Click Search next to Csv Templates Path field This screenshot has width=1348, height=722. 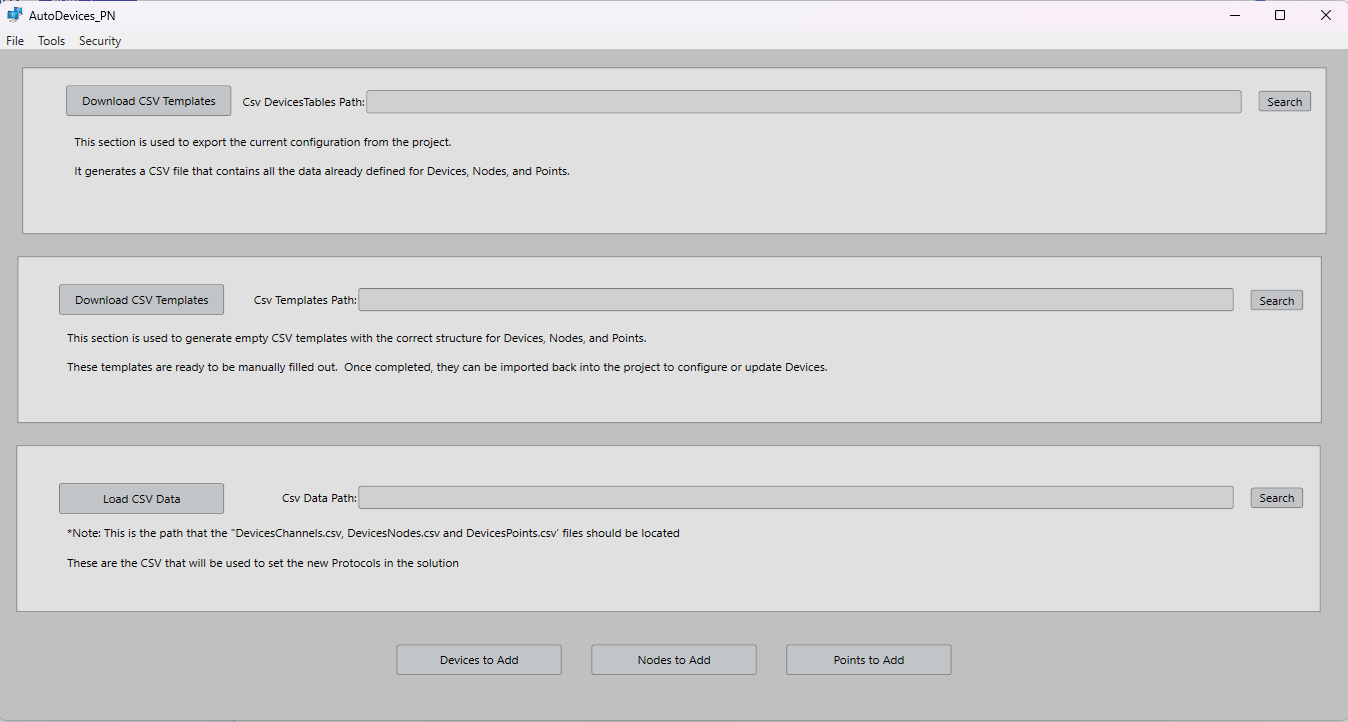1276,301
